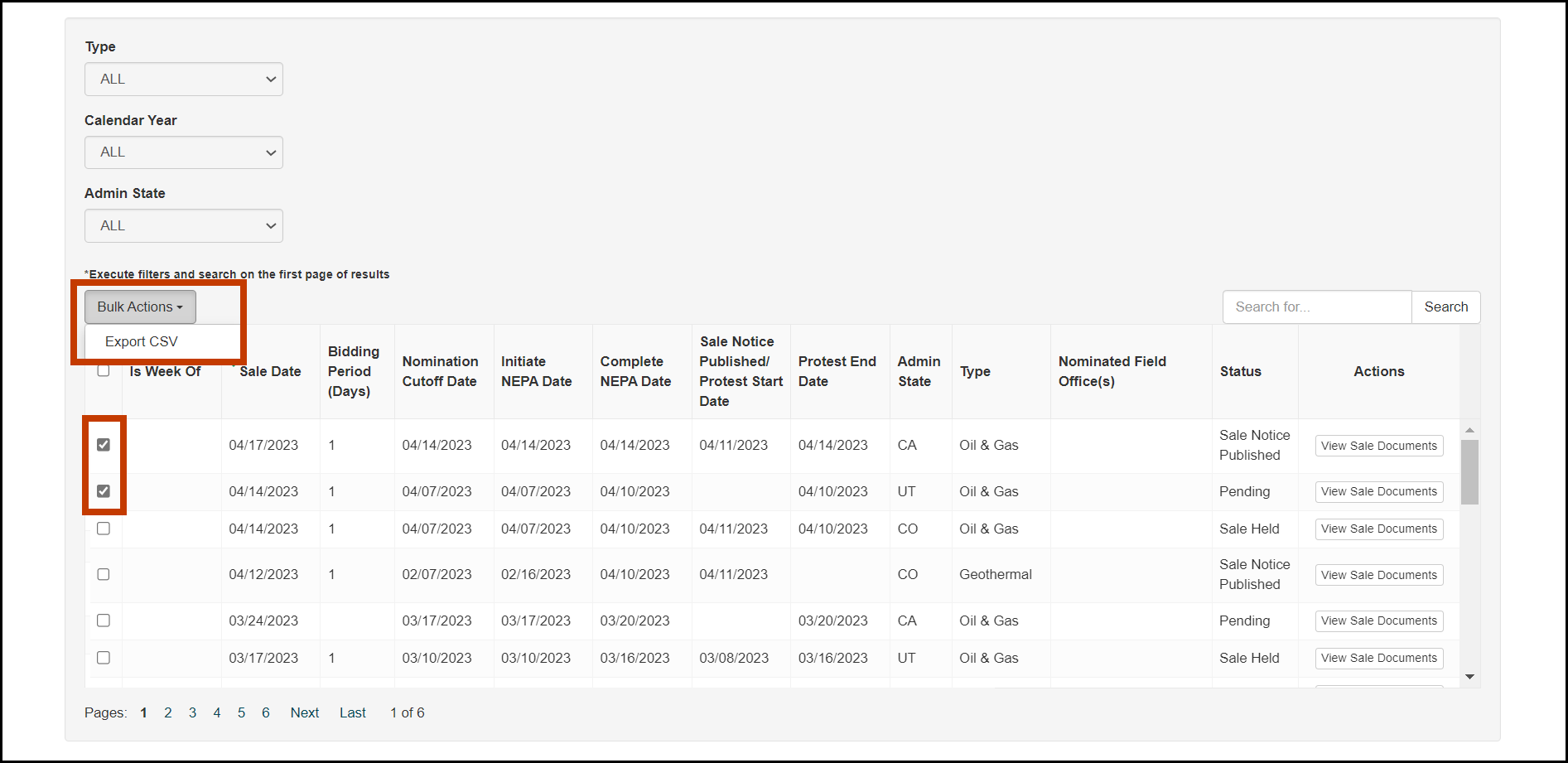Check the checkbox for the 03/24/2023 sale
Screen dimensions: 1568x763
point(104,620)
